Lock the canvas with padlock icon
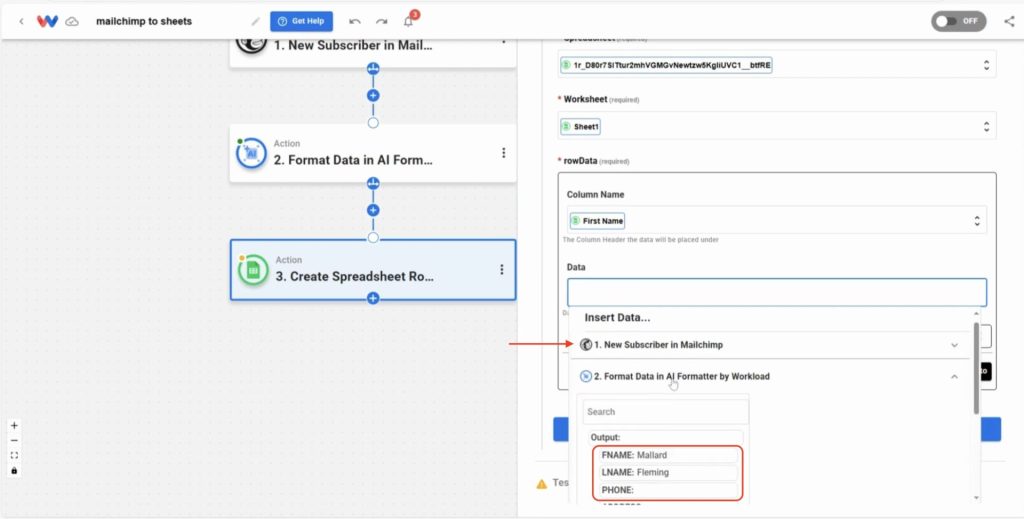The width and height of the screenshot is (1024, 519). pyautogui.click(x=14, y=471)
